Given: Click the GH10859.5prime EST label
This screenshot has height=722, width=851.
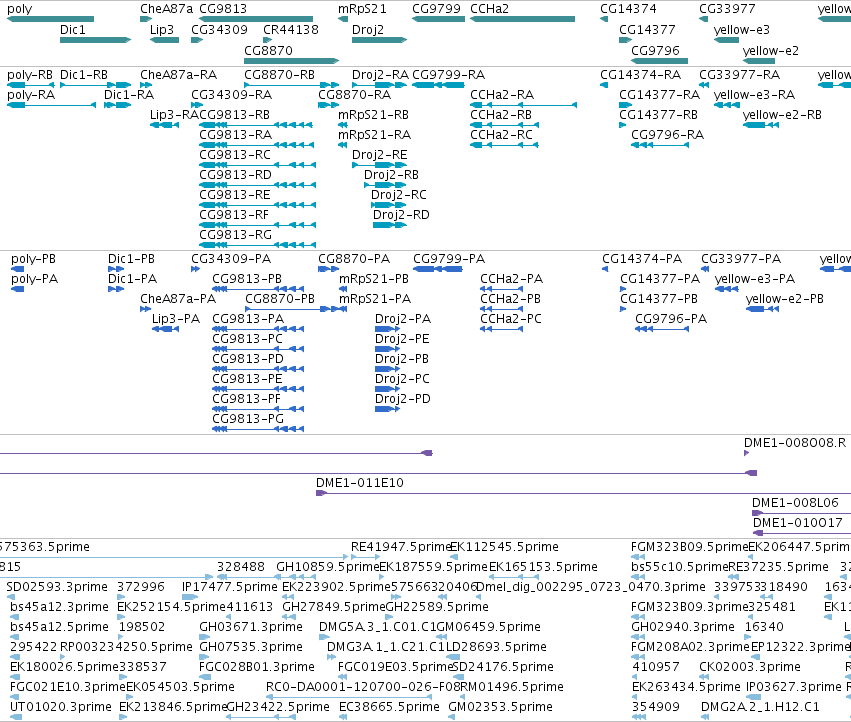Looking at the screenshot, I should (328, 567).
